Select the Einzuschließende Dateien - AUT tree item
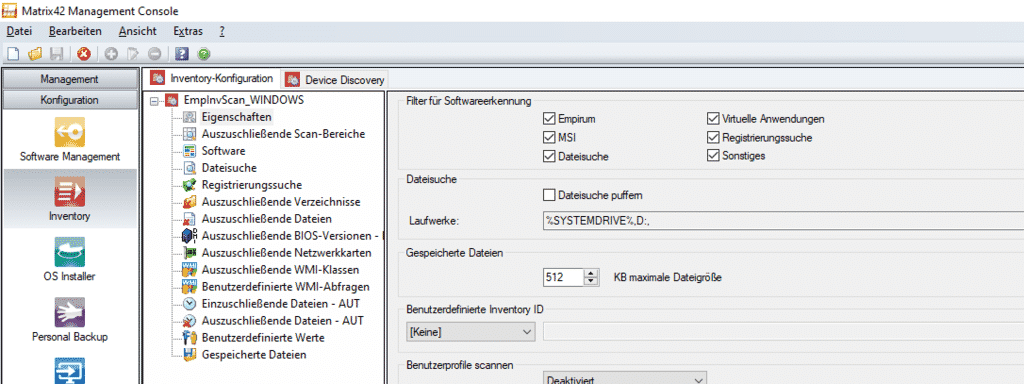This screenshot has height=384, width=1024. coord(281,304)
